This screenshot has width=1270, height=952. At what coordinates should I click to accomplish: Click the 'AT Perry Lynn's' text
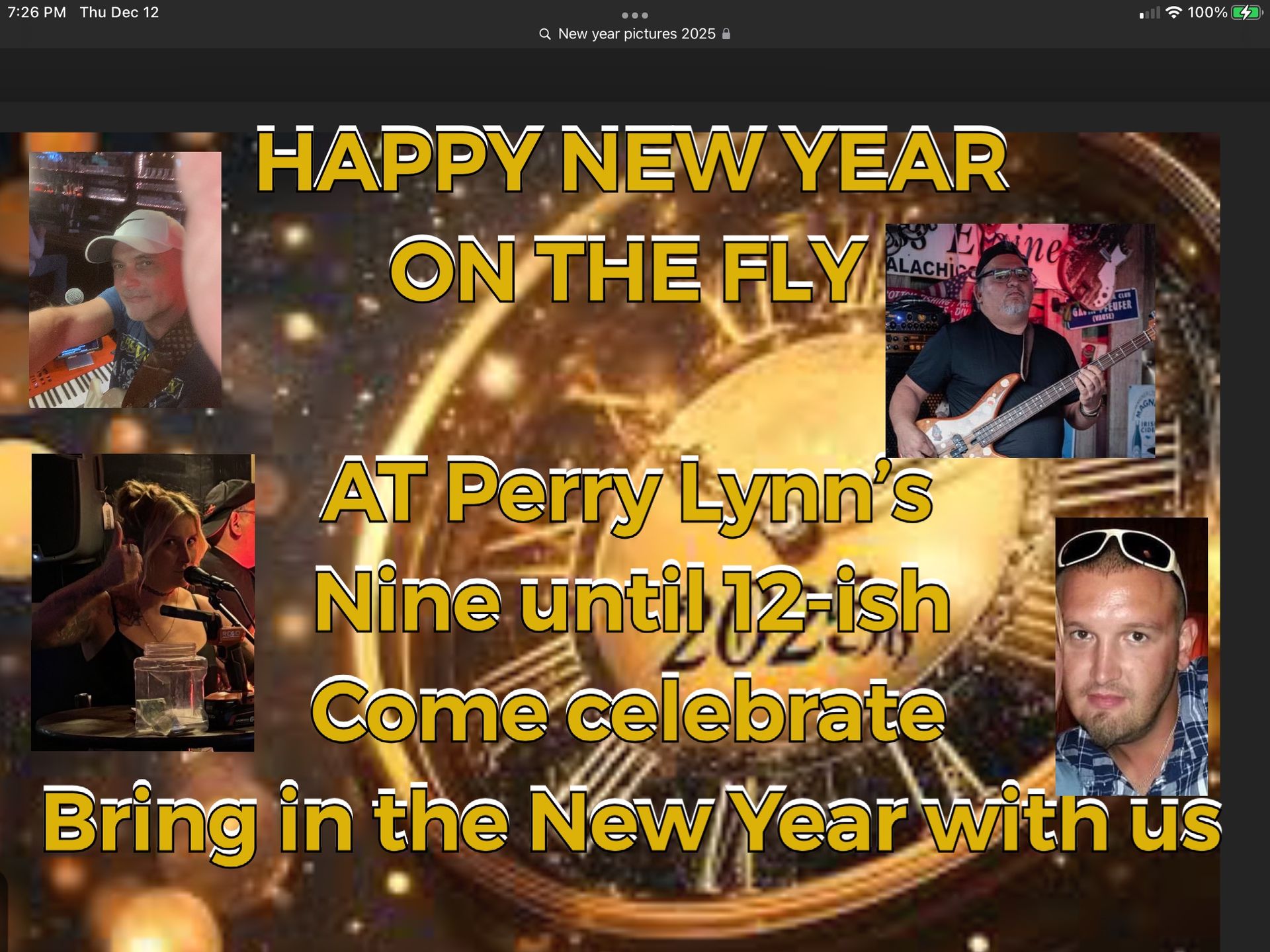pos(627,493)
